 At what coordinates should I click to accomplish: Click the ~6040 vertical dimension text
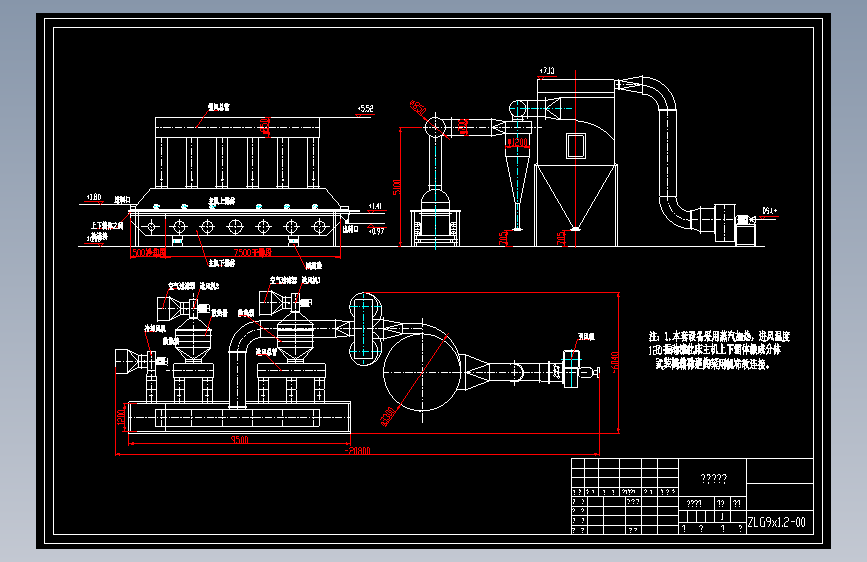pos(615,362)
